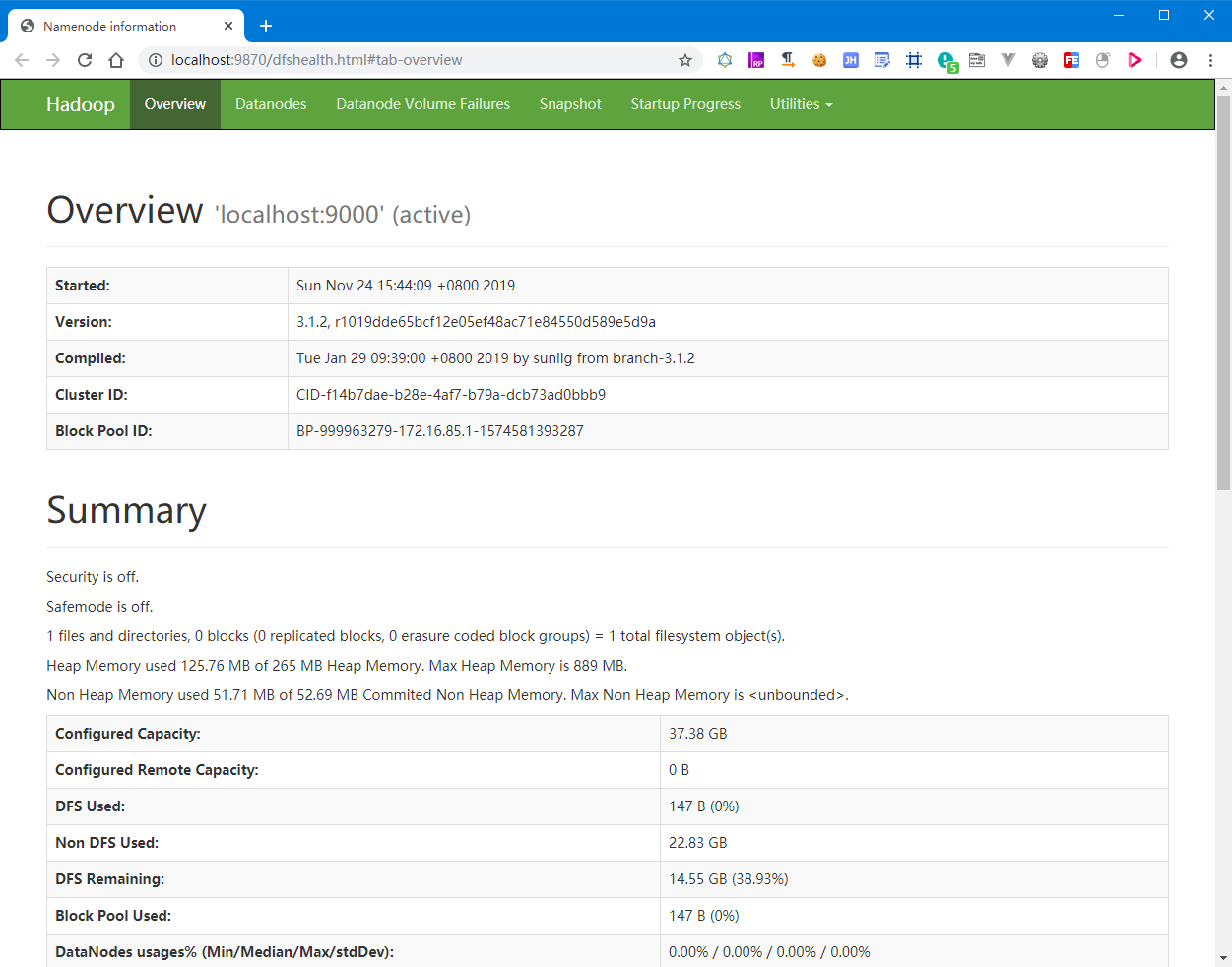Go forward in browser history
Image resolution: width=1232 pixels, height=967 pixels.
coord(53,60)
